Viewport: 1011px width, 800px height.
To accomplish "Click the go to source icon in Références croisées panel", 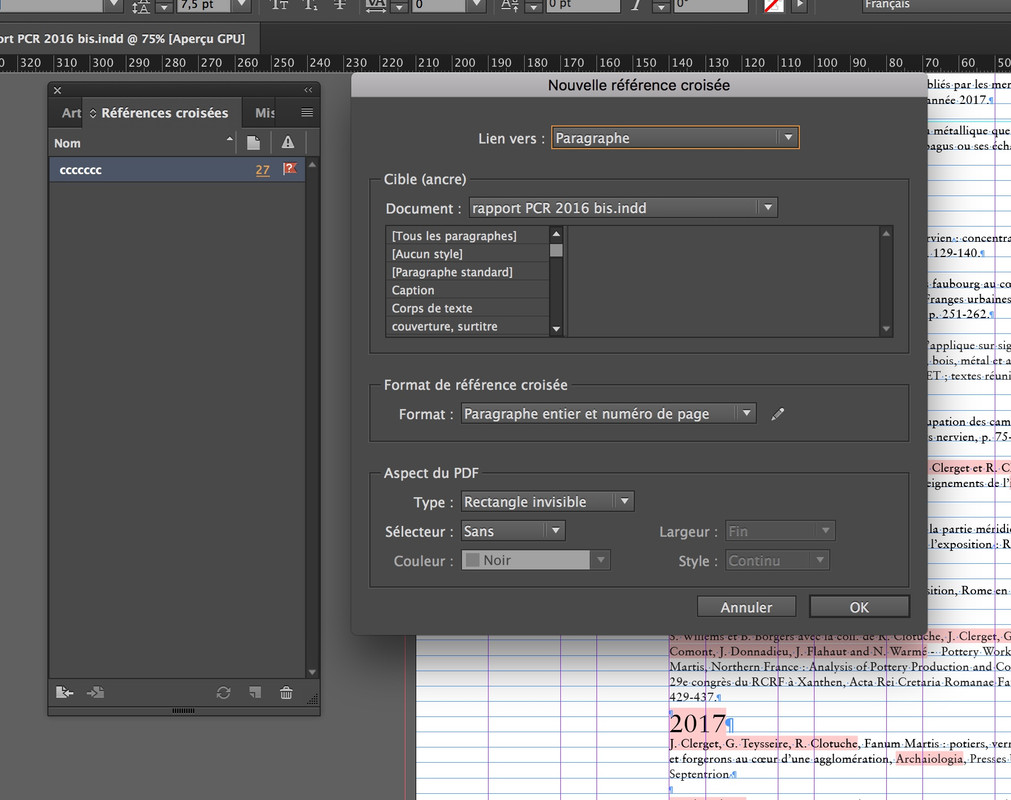I will click(64, 692).
